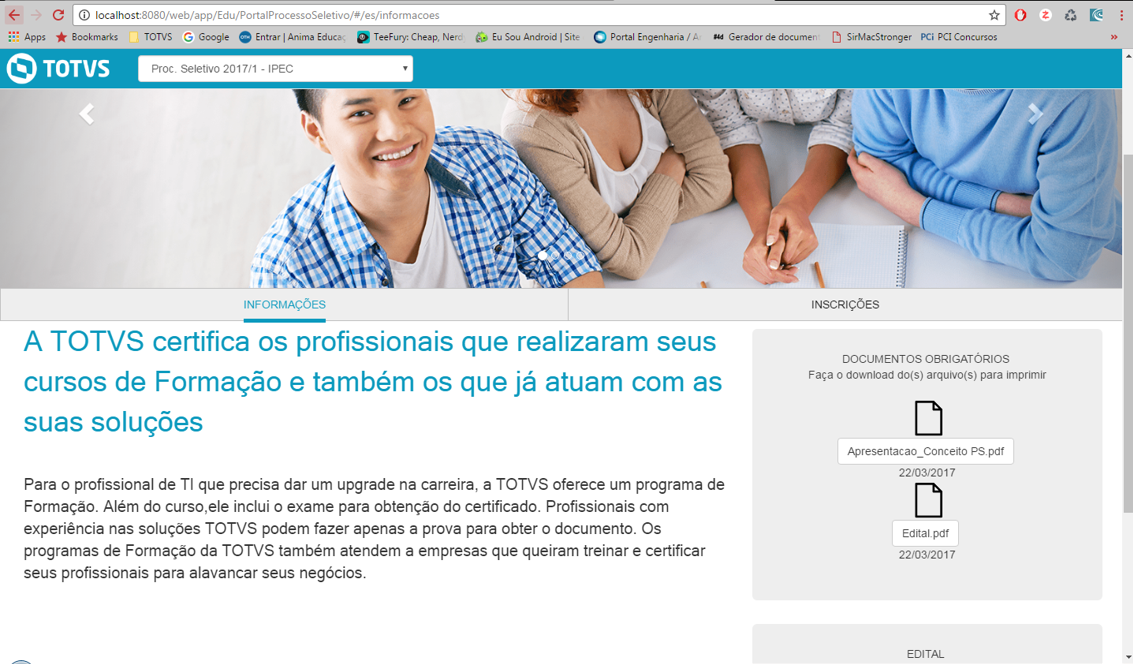Show more bookmarks with the double chevron
1133x664 pixels.
tap(1113, 37)
